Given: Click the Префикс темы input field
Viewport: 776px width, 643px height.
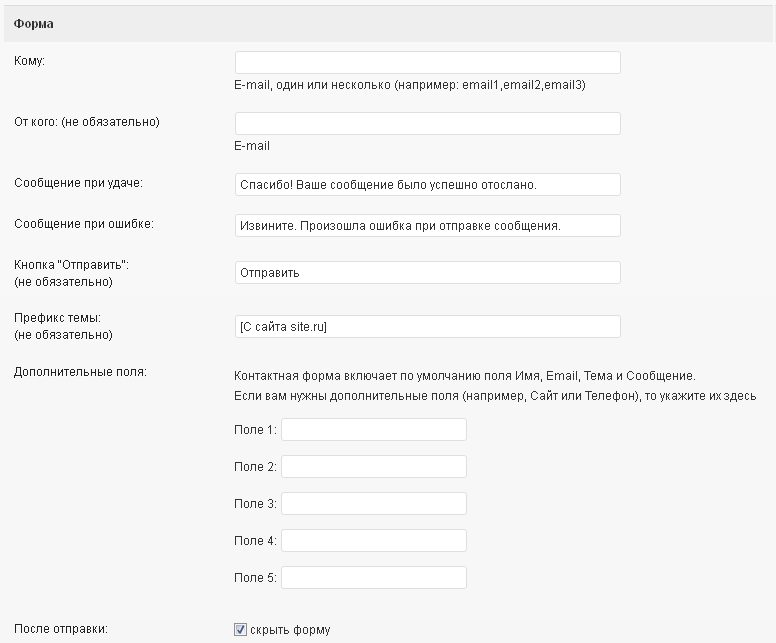Looking at the screenshot, I should coord(428,327).
